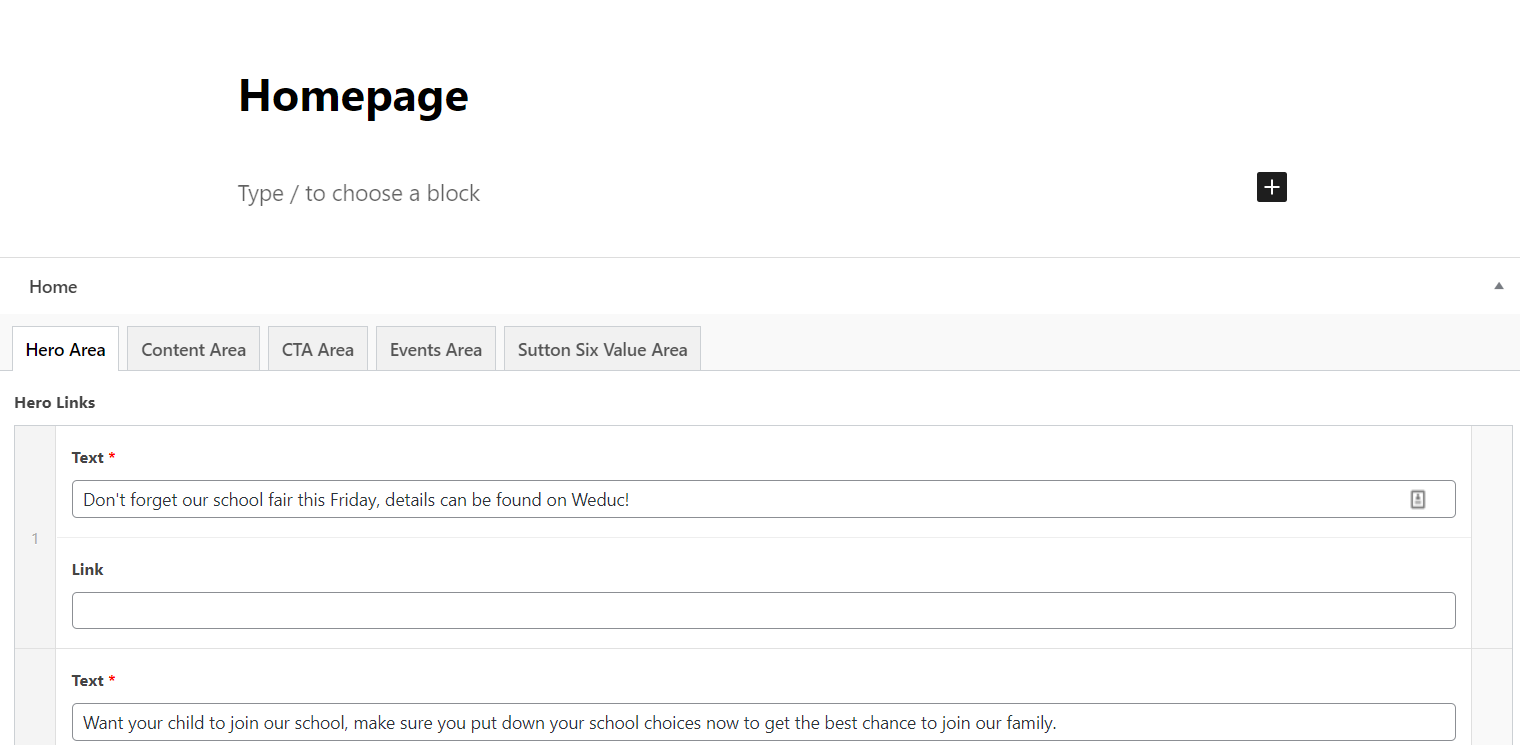Click the Hero Links section label
The height and width of the screenshot is (745, 1520).
pos(55,403)
